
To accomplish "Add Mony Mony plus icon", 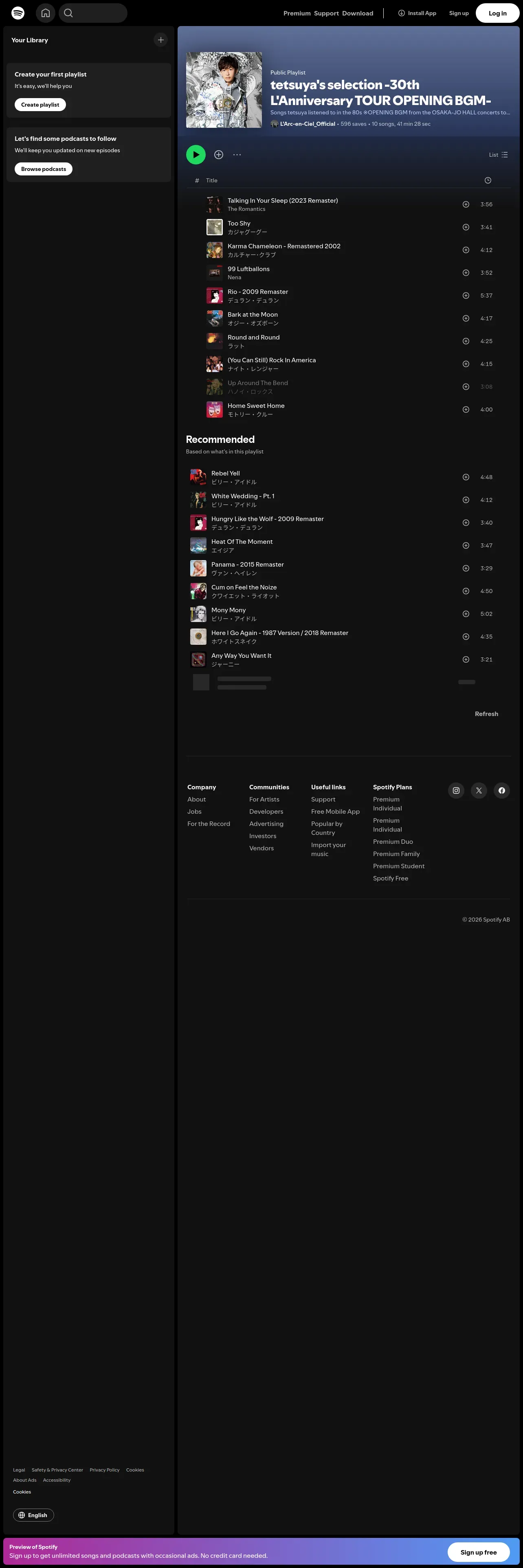I will (466, 614).
